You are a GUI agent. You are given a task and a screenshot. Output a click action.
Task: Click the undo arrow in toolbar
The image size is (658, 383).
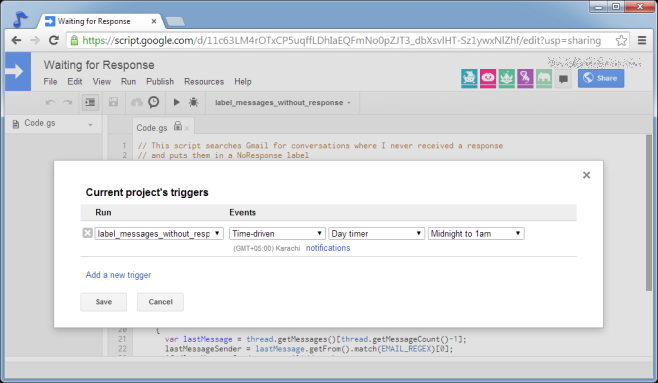50,102
